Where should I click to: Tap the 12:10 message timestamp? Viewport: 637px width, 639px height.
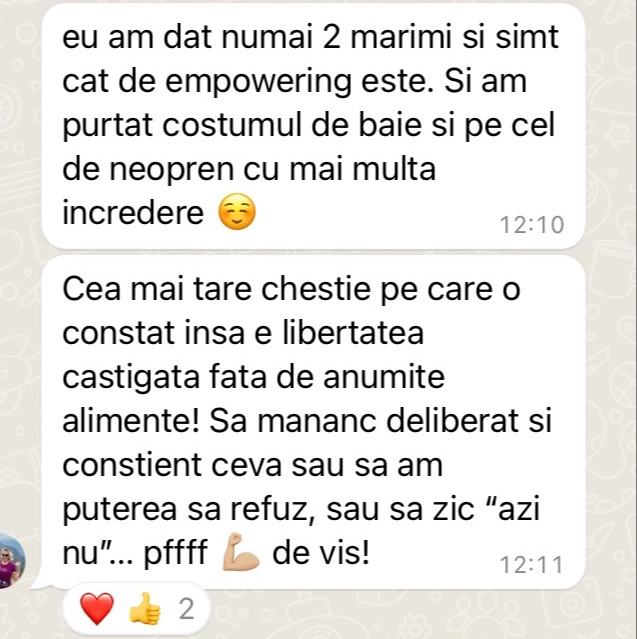[532, 225]
